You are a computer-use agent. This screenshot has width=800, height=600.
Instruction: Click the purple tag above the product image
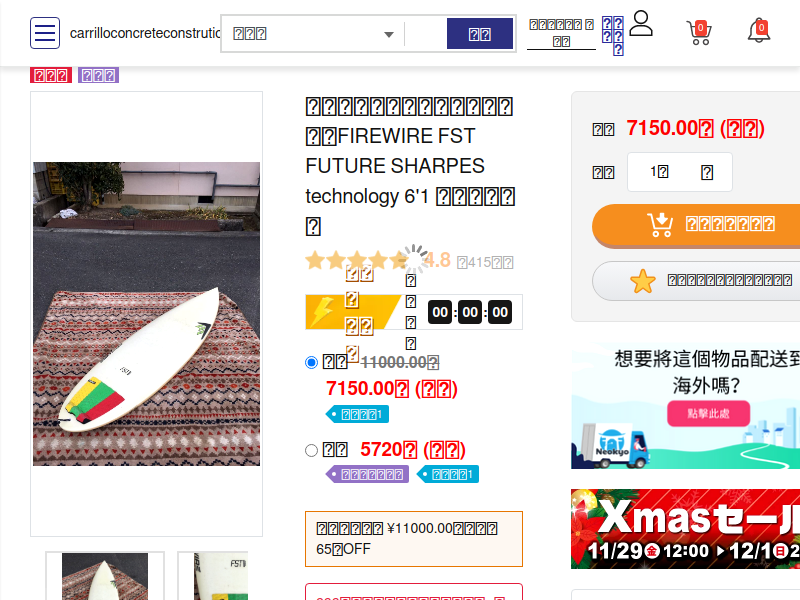(x=98, y=75)
